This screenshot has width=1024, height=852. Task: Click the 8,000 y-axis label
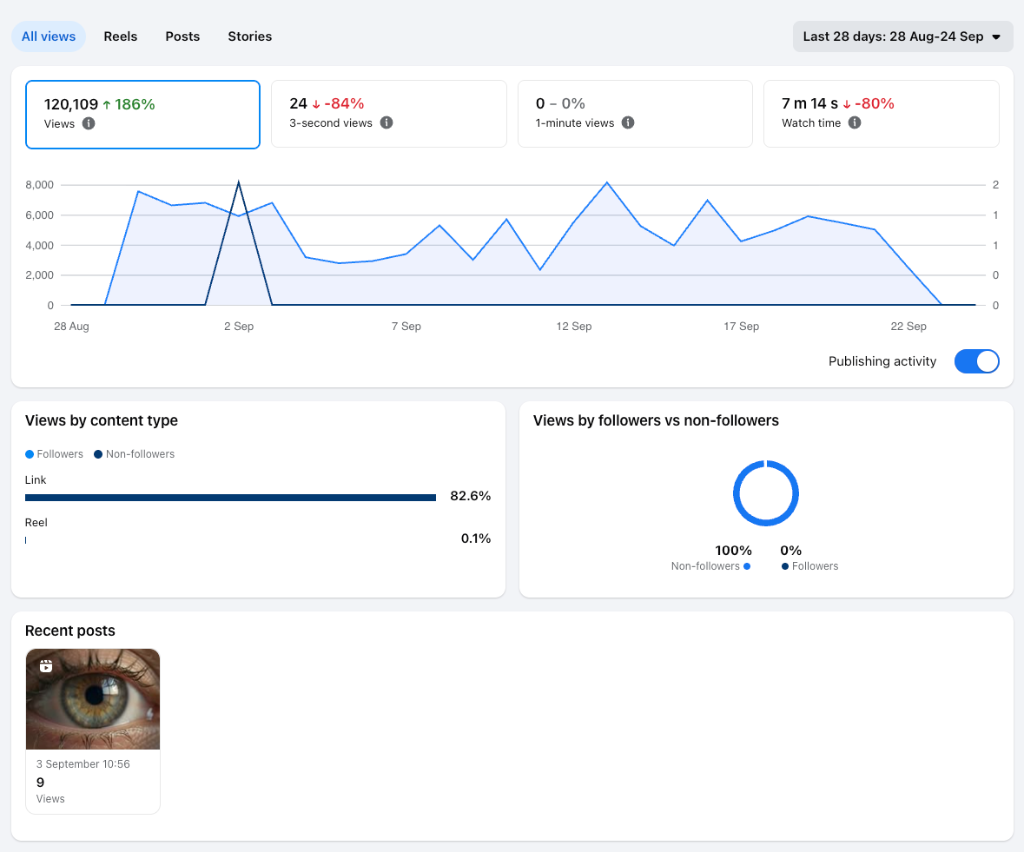(39, 185)
